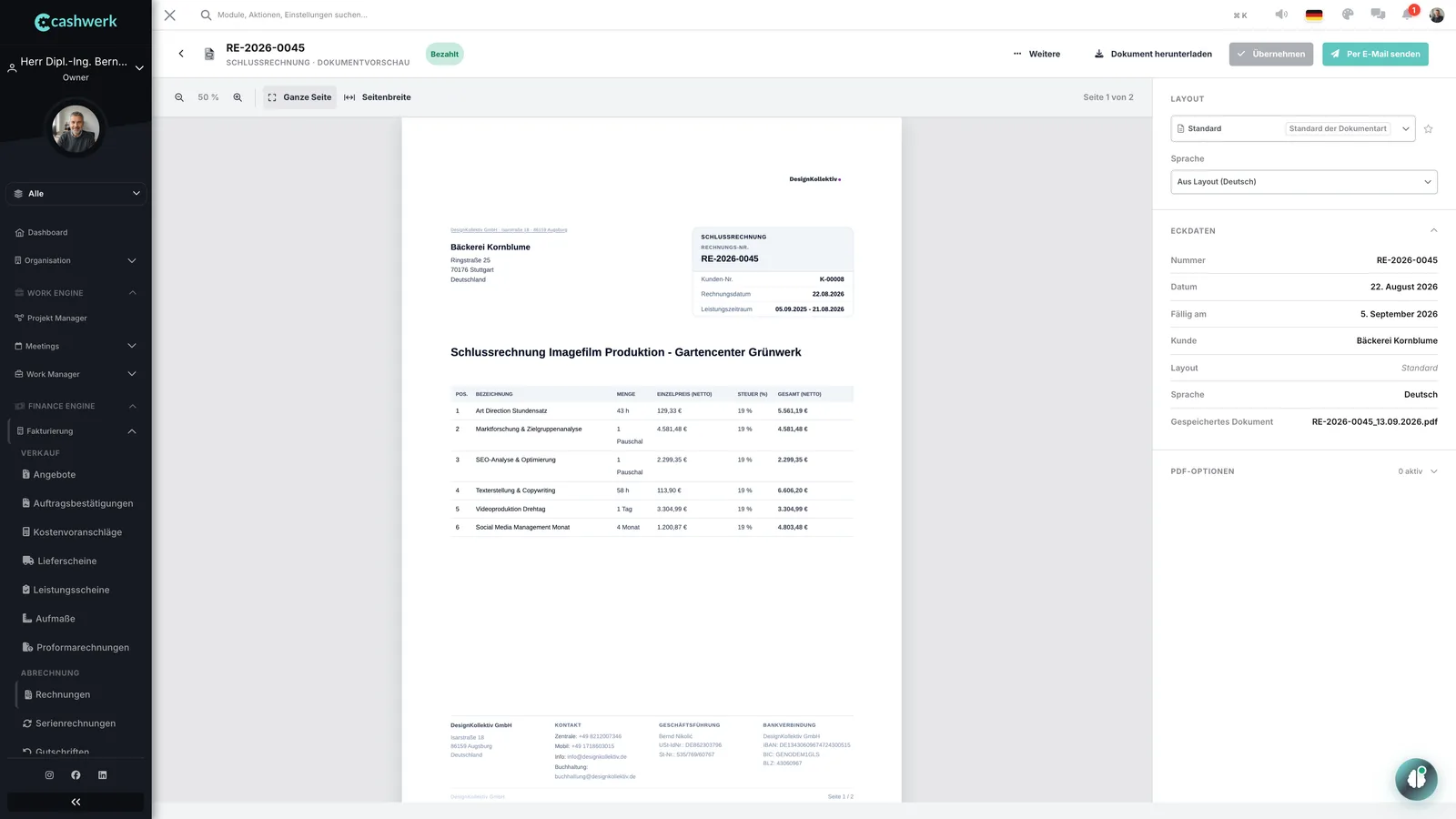
Task: Mute sounds with the speaker icon
Action: point(1281,15)
